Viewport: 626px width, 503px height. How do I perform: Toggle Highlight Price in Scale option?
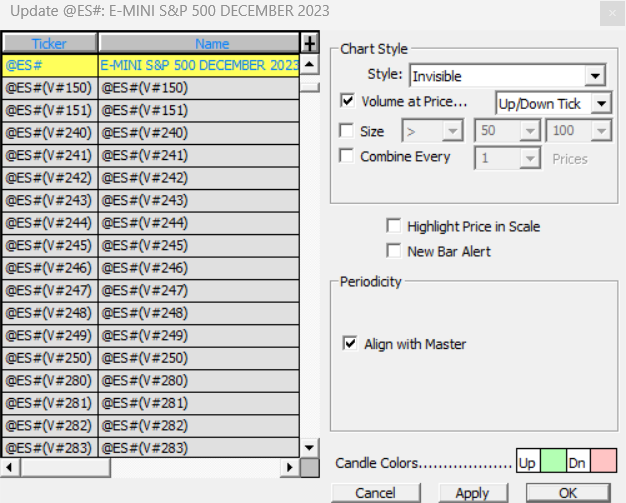[395, 227]
